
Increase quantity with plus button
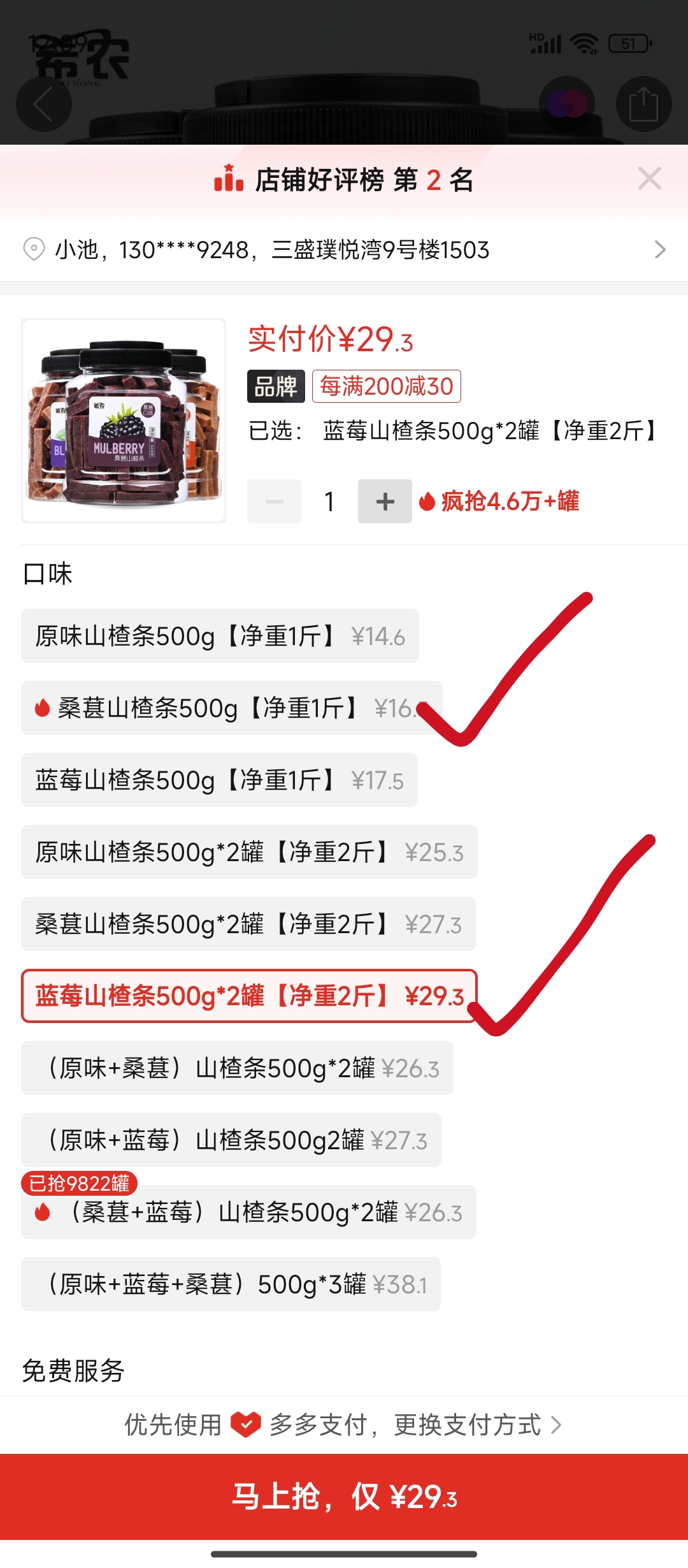(x=385, y=502)
